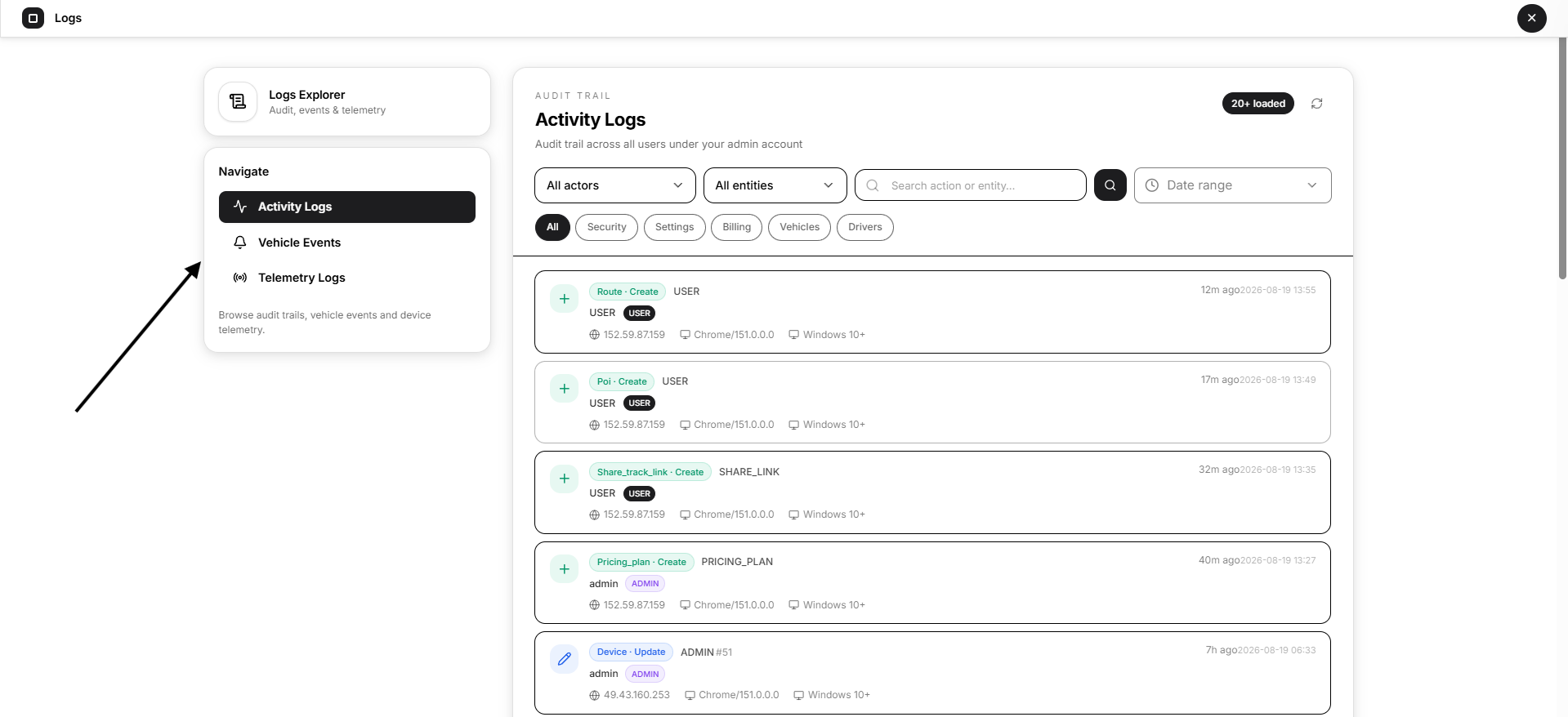Image resolution: width=1568 pixels, height=717 pixels.
Task: Click the Vehicle Events bell icon
Action: pos(239,243)
